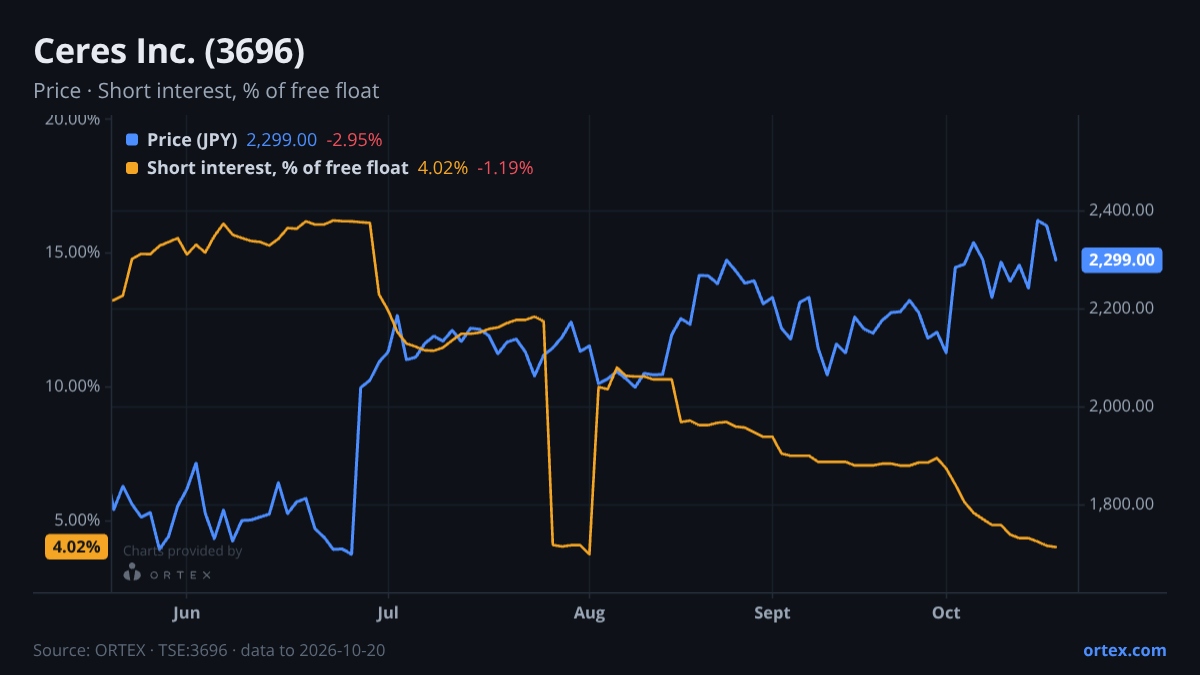Screen dimensions: 1200x675
Task: Click the blue Price legend color swatch
Action: (x=132, y=140)
